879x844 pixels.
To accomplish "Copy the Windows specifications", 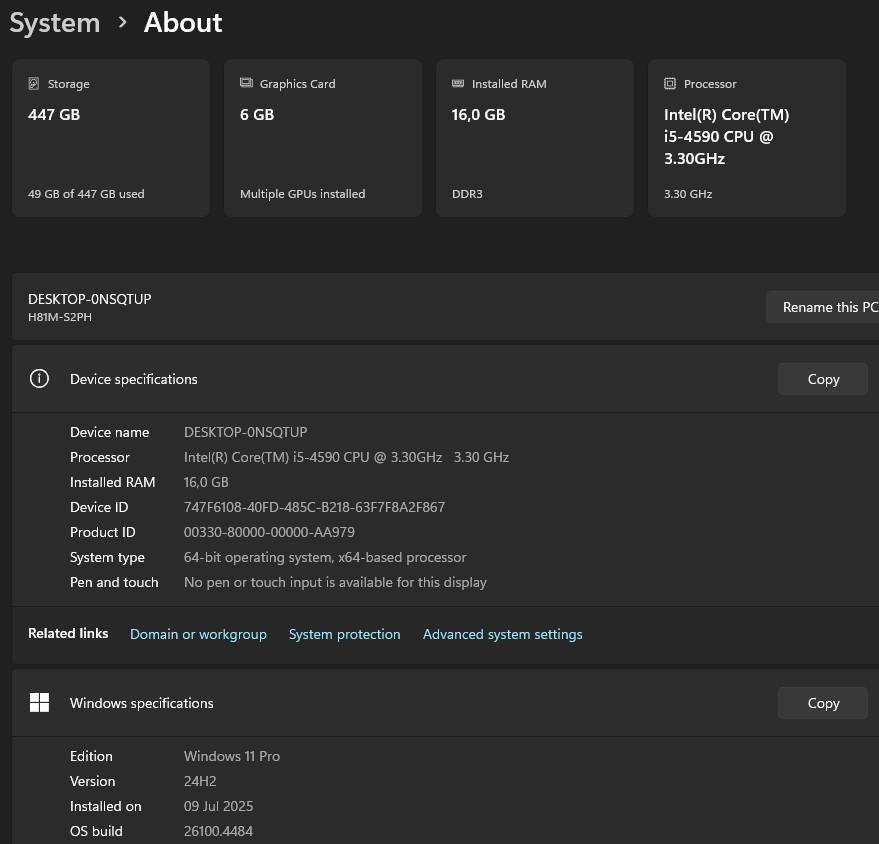I will coord(822,703).
